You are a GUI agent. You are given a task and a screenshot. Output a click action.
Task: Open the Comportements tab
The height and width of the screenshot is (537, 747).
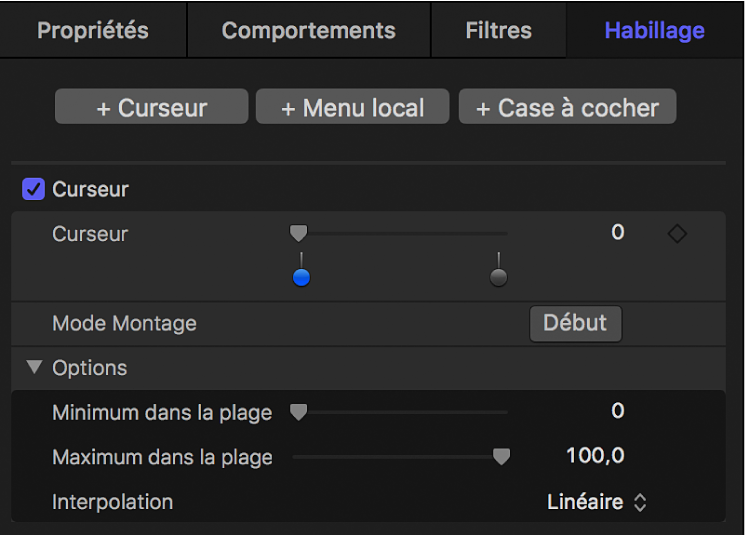click(309, 30)
